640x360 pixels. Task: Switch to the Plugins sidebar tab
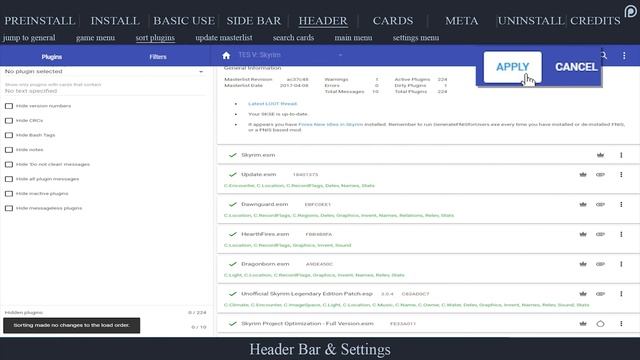coord(52,57)
